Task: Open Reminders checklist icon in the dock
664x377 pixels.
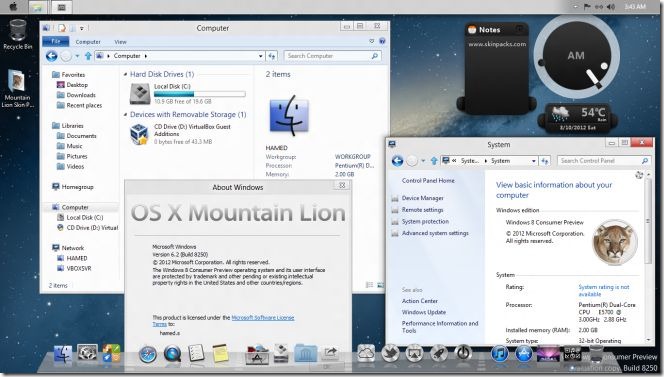Action: tap(196, 353)
